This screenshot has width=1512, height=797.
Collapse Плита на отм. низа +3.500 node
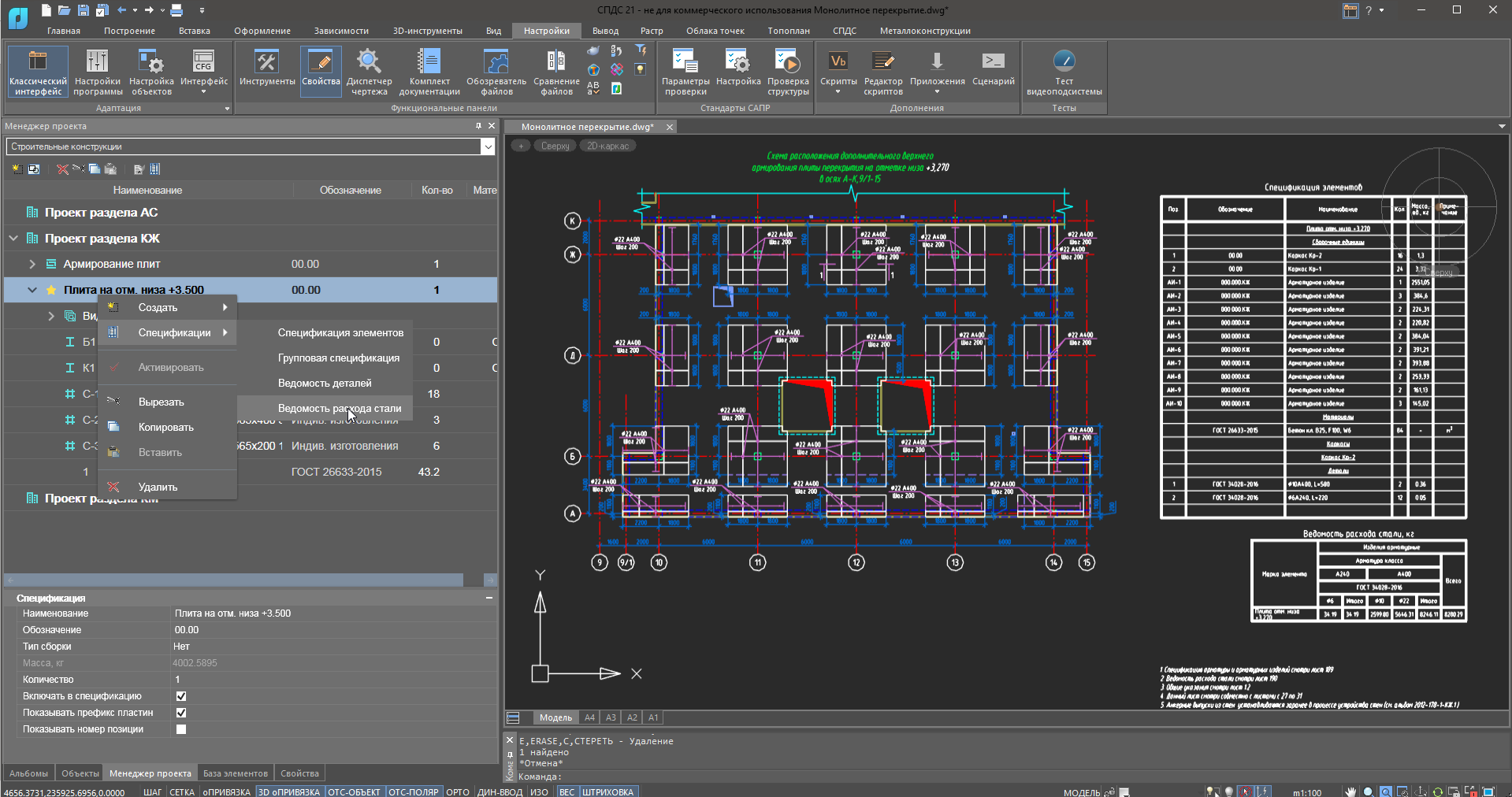pyautogui.click(x=32, y=290)
